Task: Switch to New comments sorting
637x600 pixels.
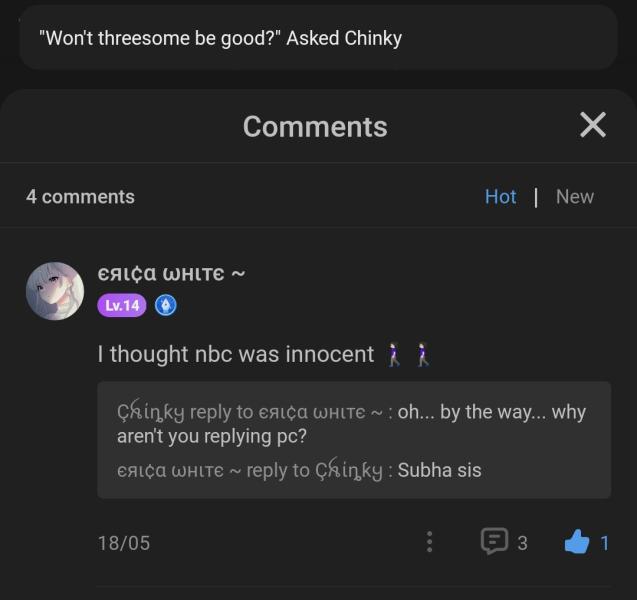Action: click(x=574, y=197)
